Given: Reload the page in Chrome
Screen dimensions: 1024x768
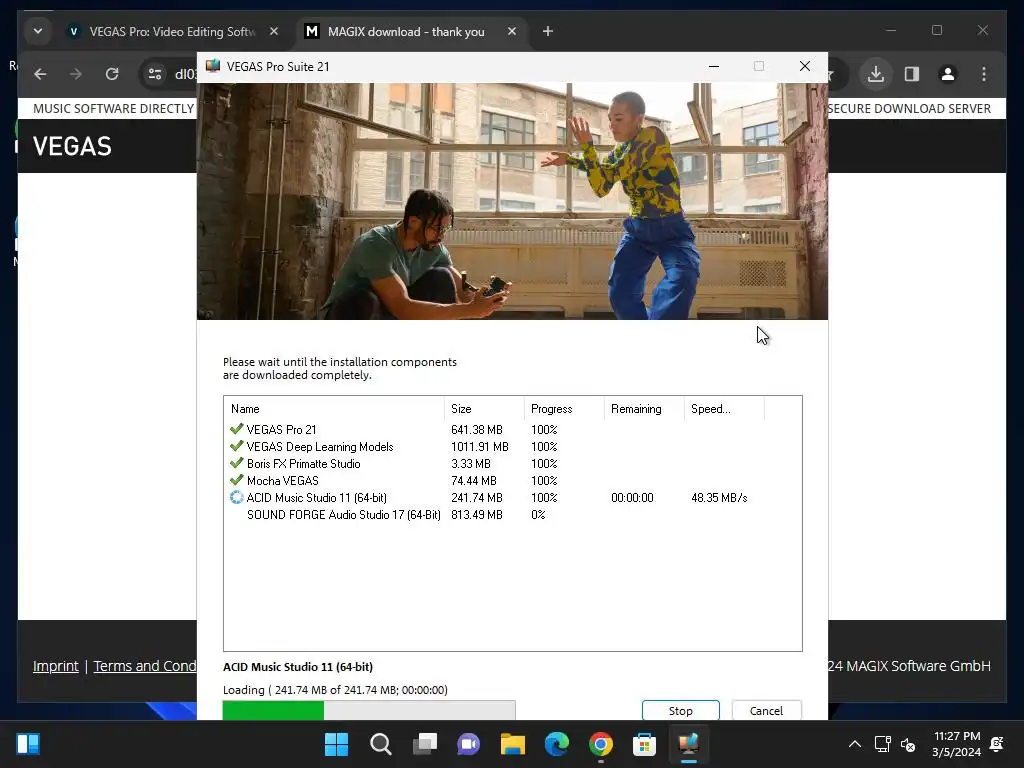Looking at the screenshot, I should click(112, 74).
